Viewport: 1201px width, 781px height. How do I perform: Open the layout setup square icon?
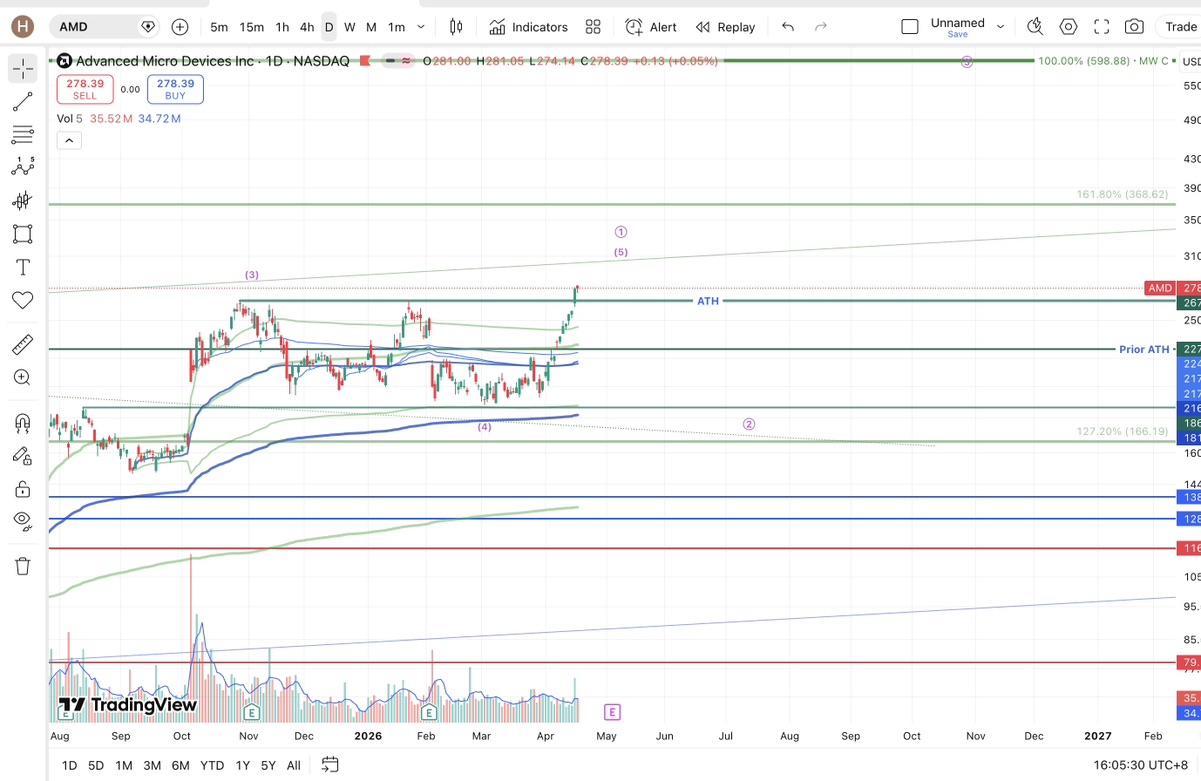pos(910,27)
